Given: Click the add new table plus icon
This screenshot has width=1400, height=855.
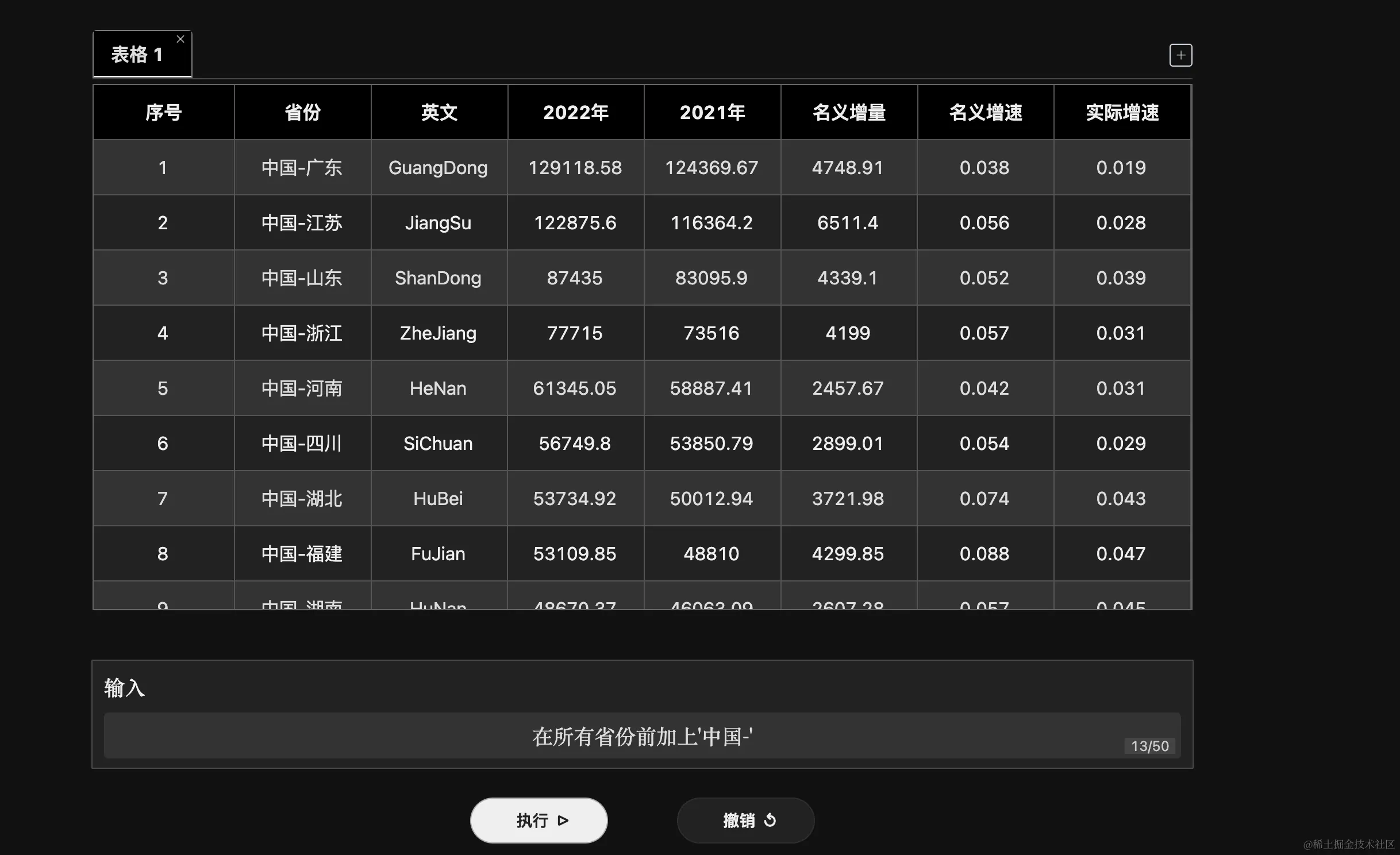Looking at the screenshot, I should pos(1180,55).
